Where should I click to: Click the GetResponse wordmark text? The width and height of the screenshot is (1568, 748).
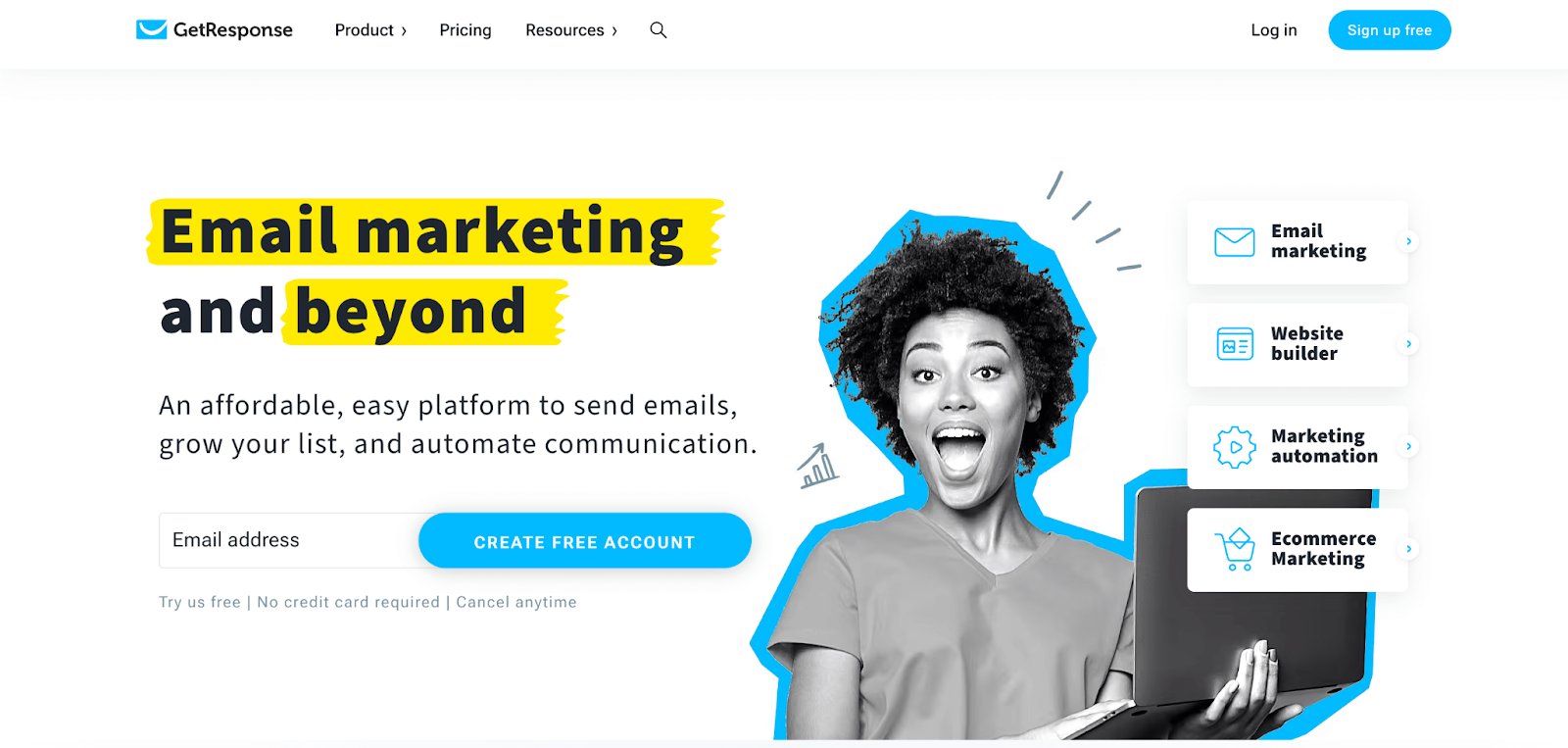click(233, 30)
